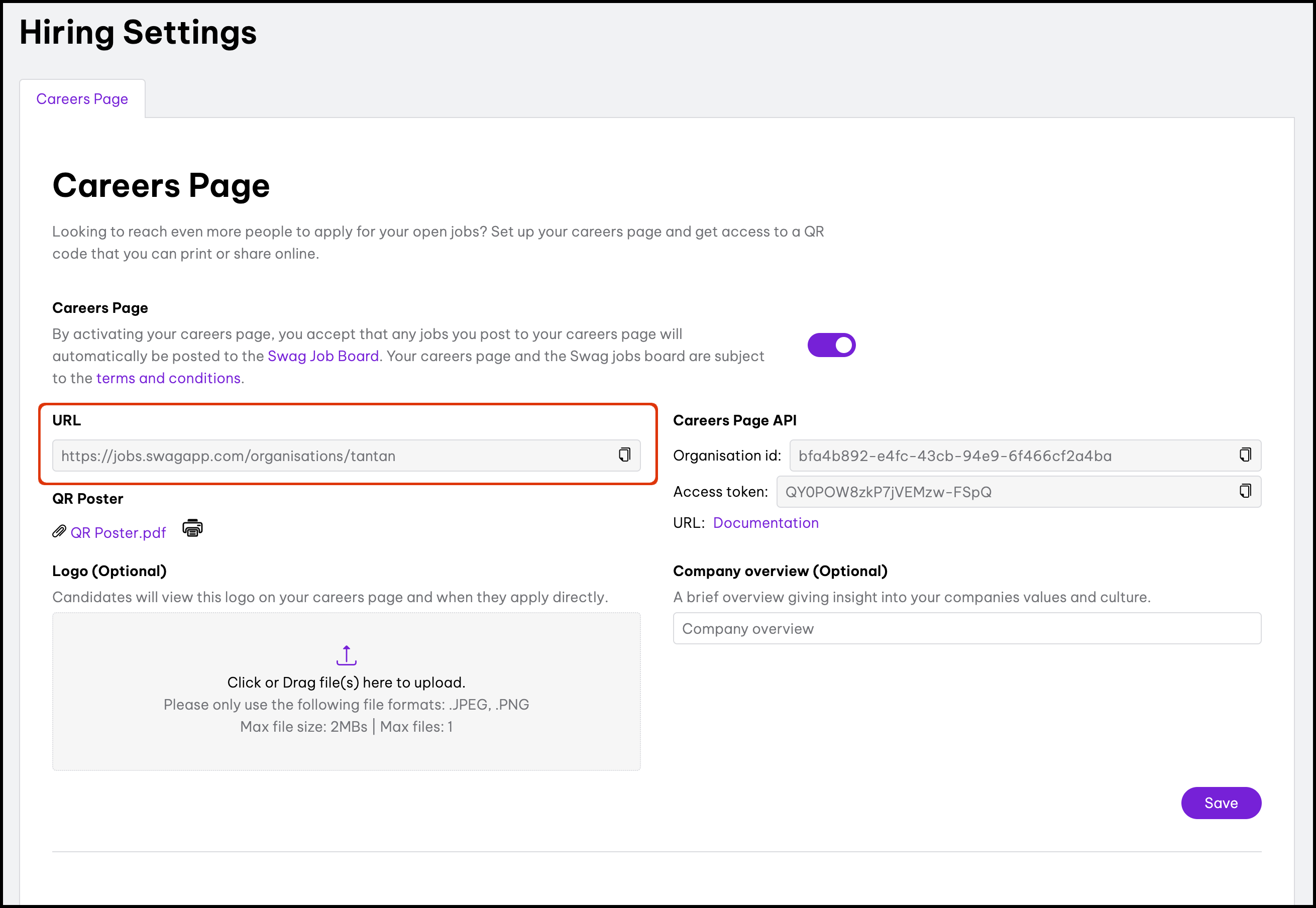This screenshot has height=908, width=1316.
Task: Click the Hiring Settings page title
Action: click(138, 33)
